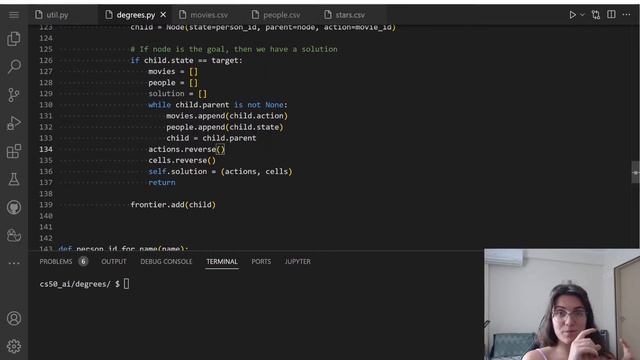Open the Problems panel tab

pos(56,262)
